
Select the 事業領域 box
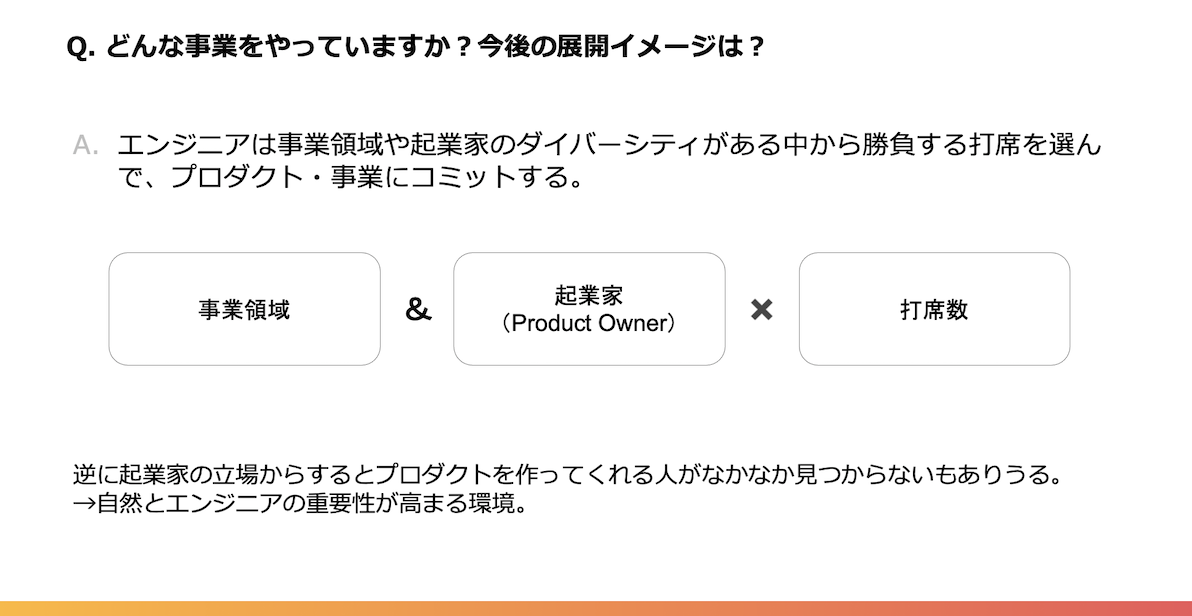[x=244, y=309]
